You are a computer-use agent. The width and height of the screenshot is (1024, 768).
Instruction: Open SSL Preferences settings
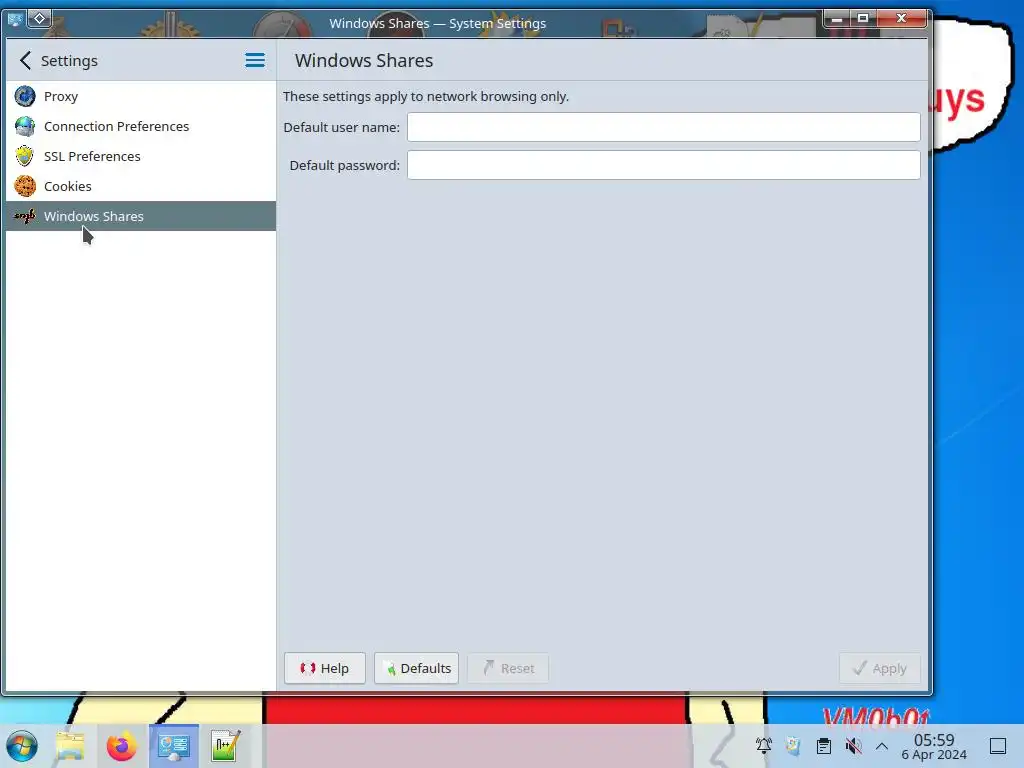click(141, 156)
